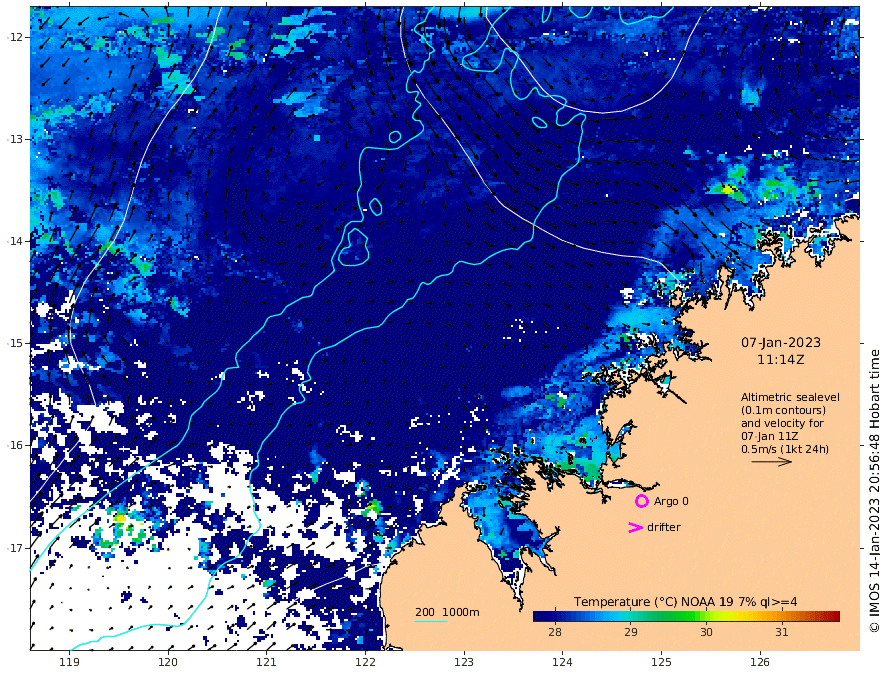Click latitude axis label -16
This screenshot has height=680, width=880.
point(15,445)
